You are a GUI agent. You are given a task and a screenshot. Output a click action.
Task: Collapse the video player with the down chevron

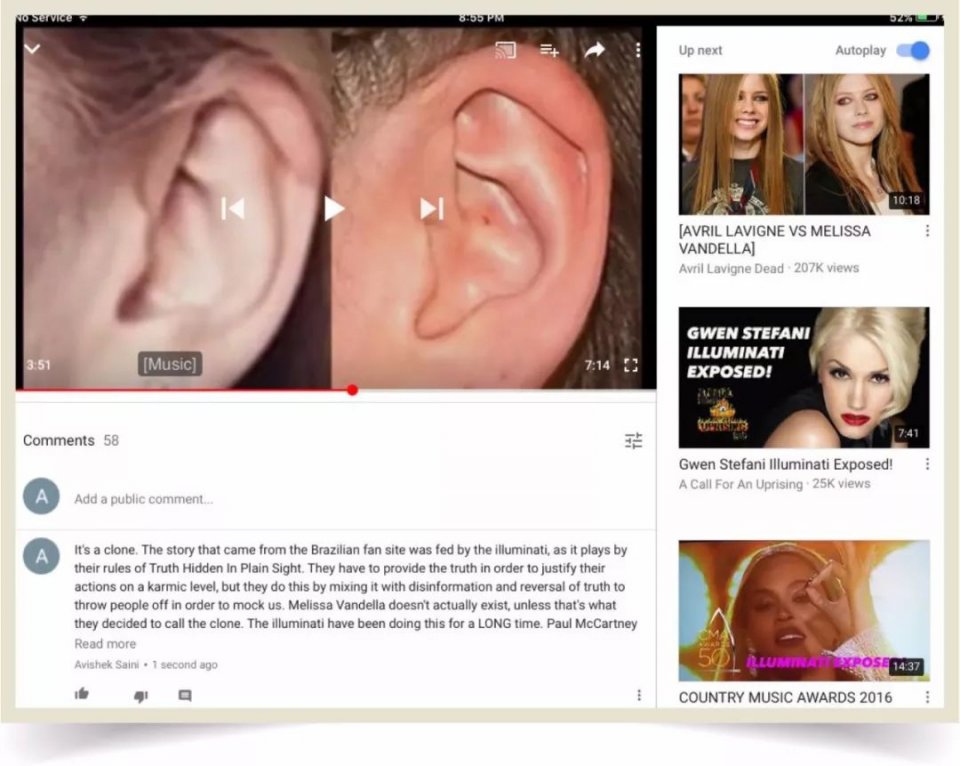pyautogui.click(x=32, y=48)
